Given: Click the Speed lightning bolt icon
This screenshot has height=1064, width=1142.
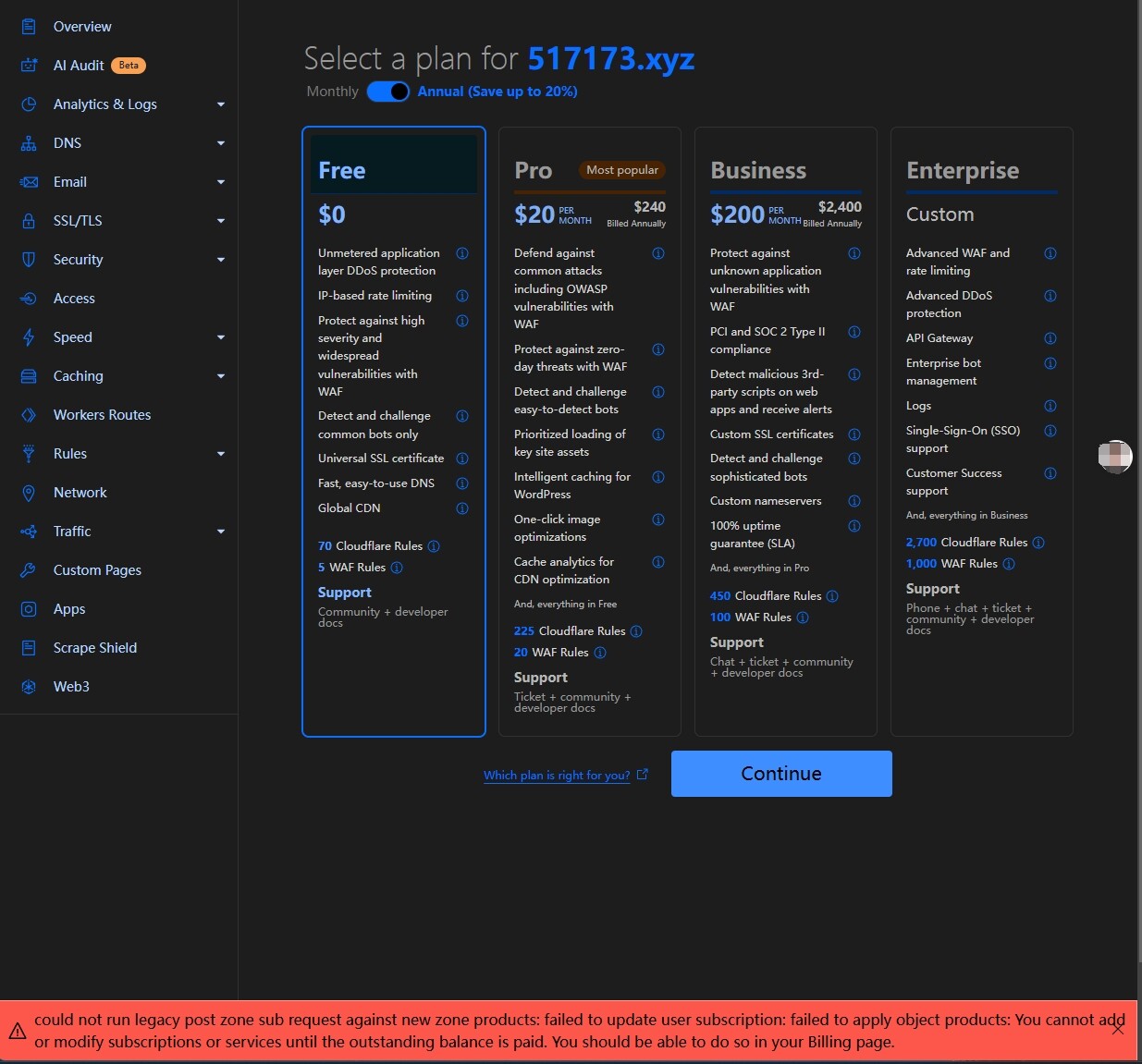Looking at the screenshot, I should click(29, 337).
